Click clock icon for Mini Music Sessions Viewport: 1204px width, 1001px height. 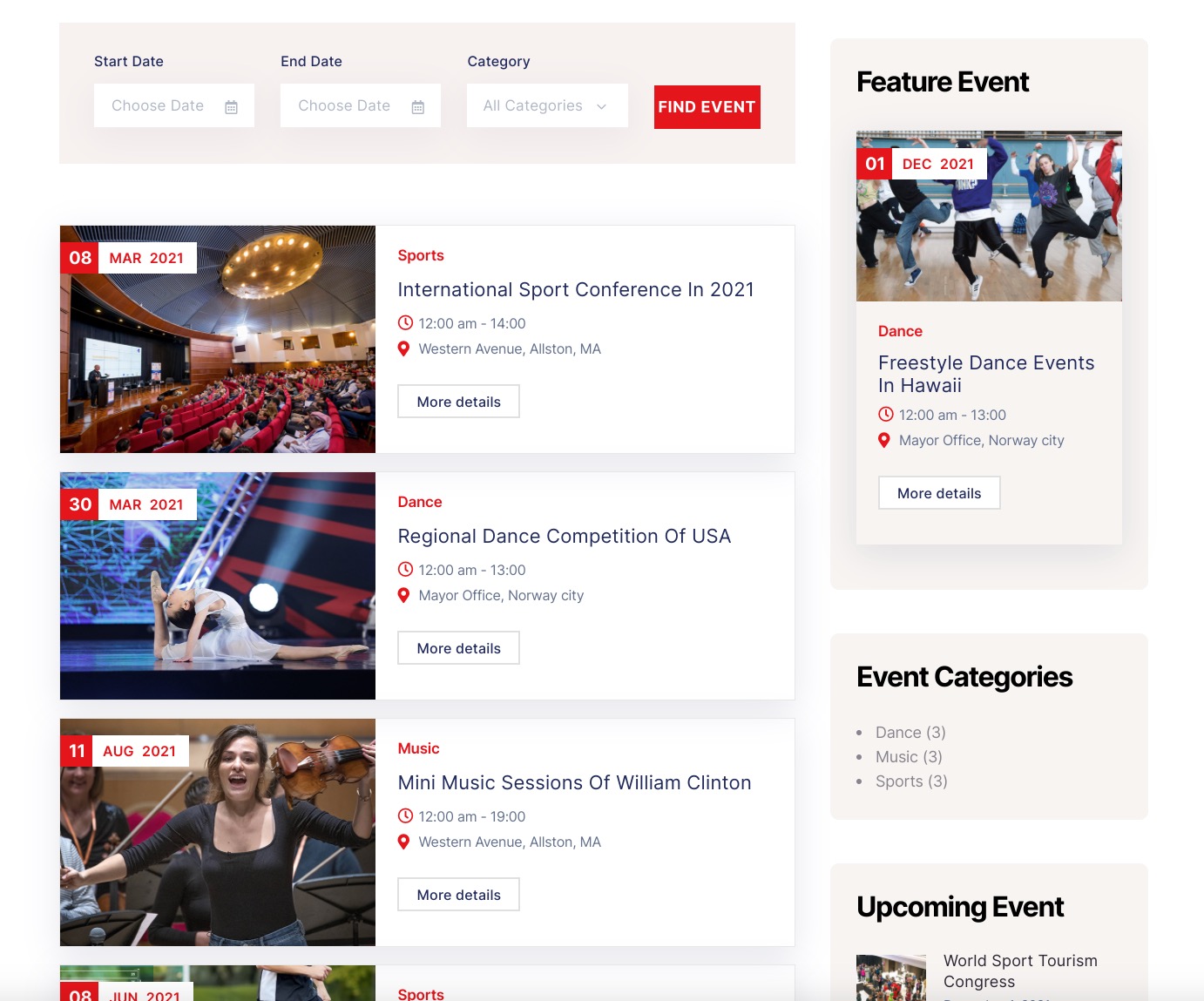click(x=405, y=815)
